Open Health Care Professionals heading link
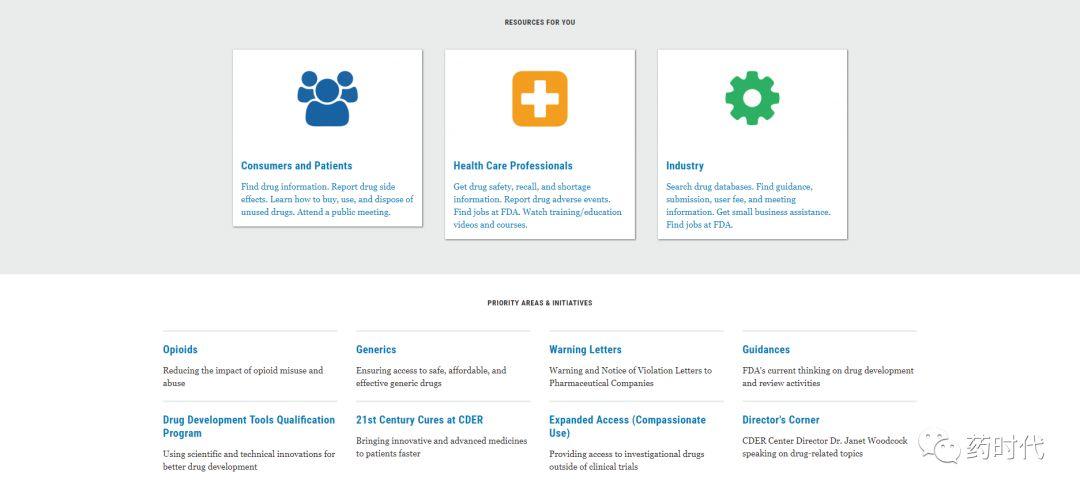The image size is (1080, 495). 512,166
